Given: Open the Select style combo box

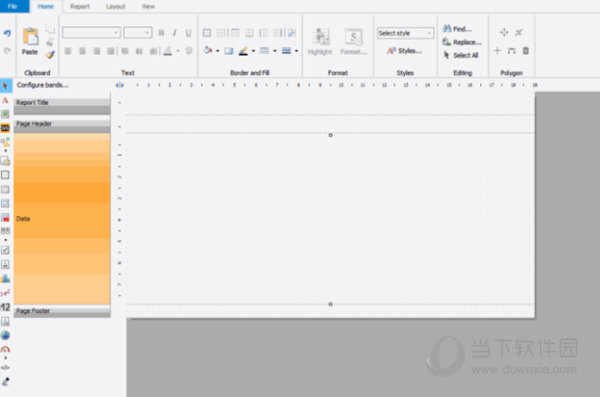Looking at the screenshot, I should tap(405, 33).
